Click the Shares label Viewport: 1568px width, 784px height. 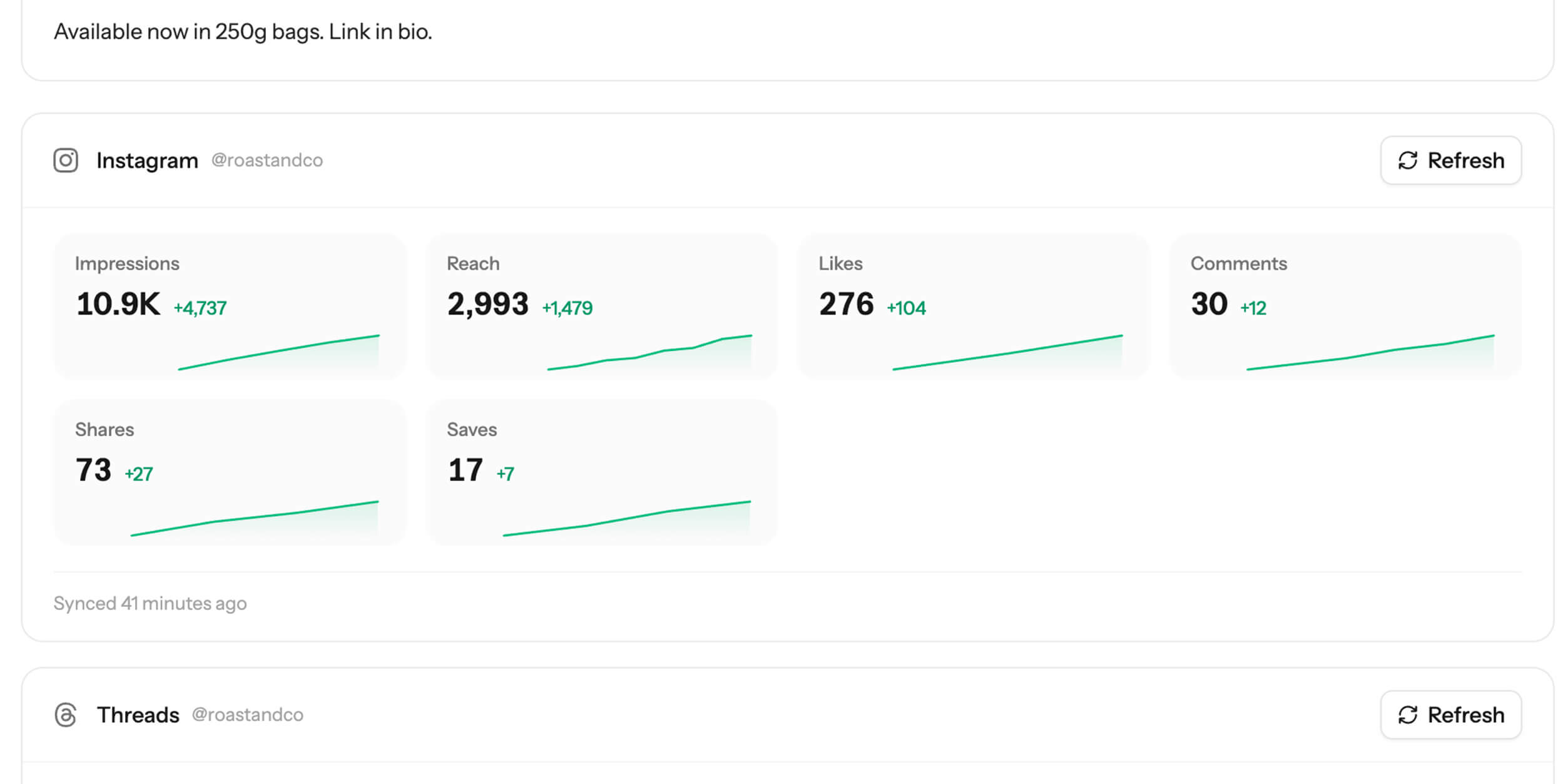tap(104, 429)
